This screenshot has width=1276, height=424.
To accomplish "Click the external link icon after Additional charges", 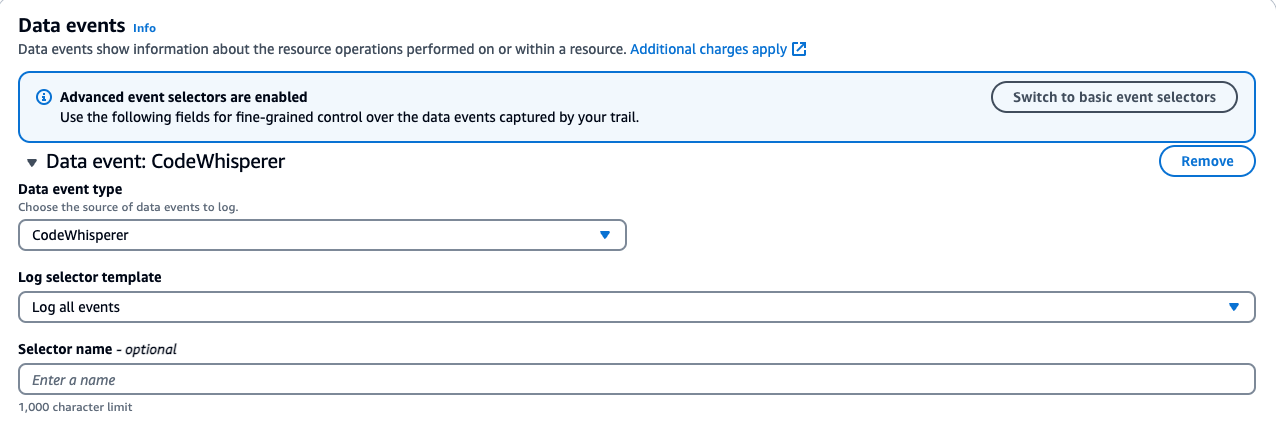I will [x=799, y=48].
